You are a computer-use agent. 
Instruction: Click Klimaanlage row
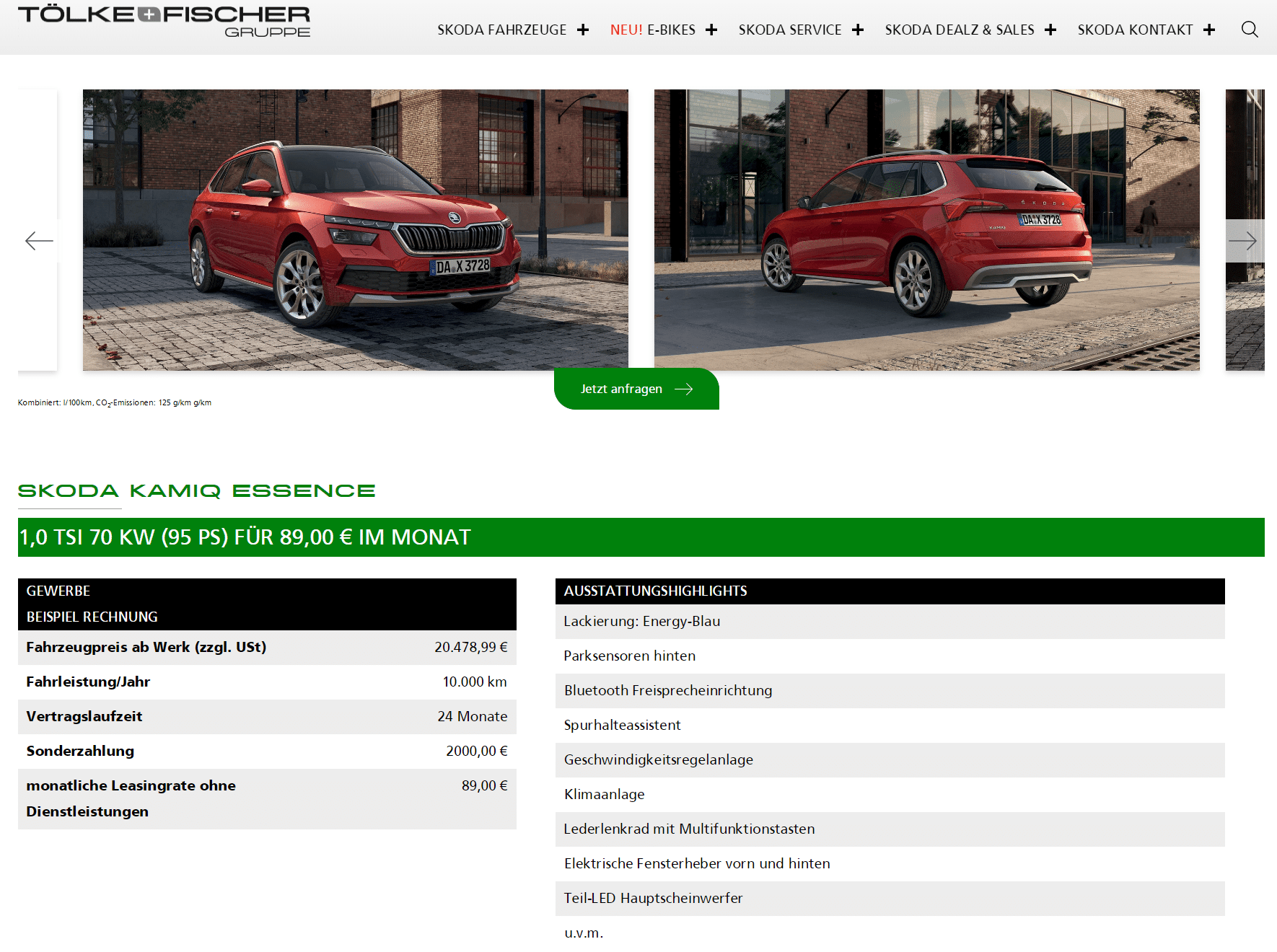pos(890,794)
